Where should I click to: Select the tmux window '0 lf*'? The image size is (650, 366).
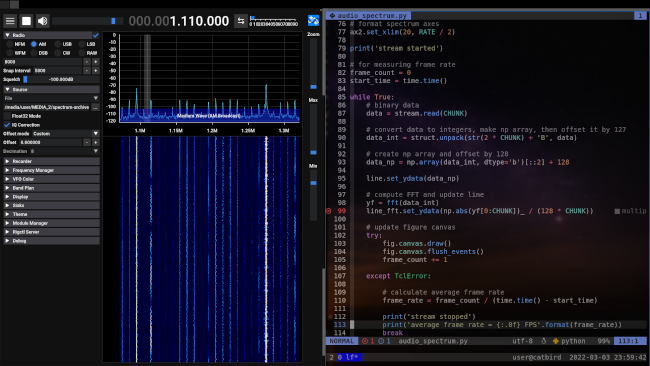pos(349,357)
